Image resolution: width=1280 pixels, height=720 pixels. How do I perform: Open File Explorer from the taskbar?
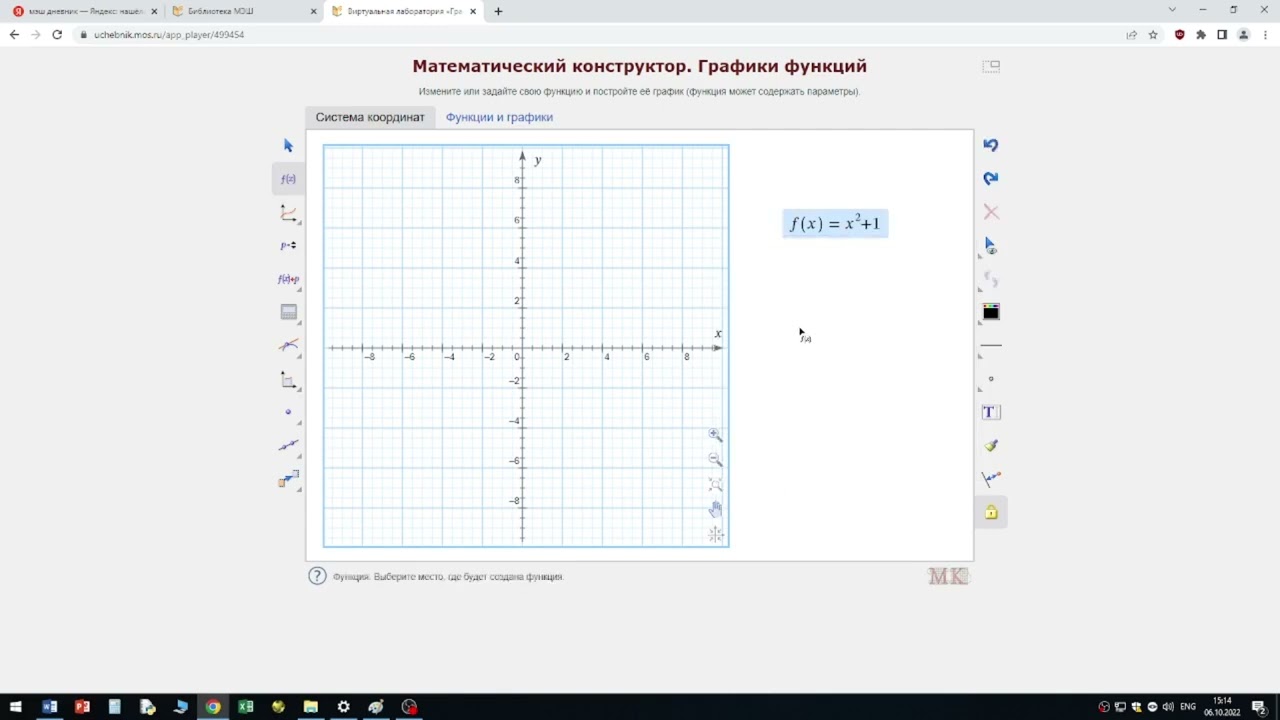[311, 707]
